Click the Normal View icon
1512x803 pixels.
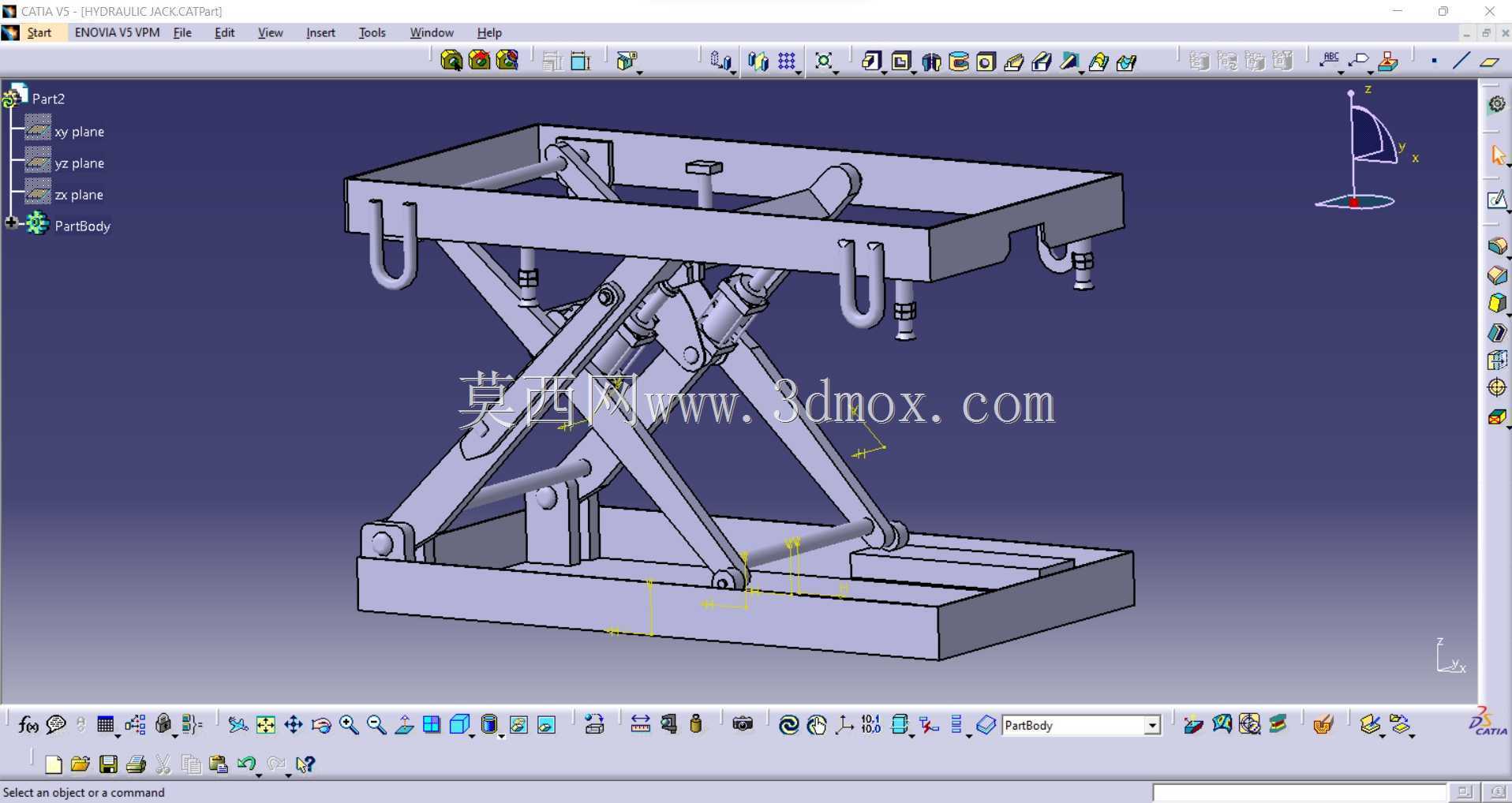tap(404, 724)
